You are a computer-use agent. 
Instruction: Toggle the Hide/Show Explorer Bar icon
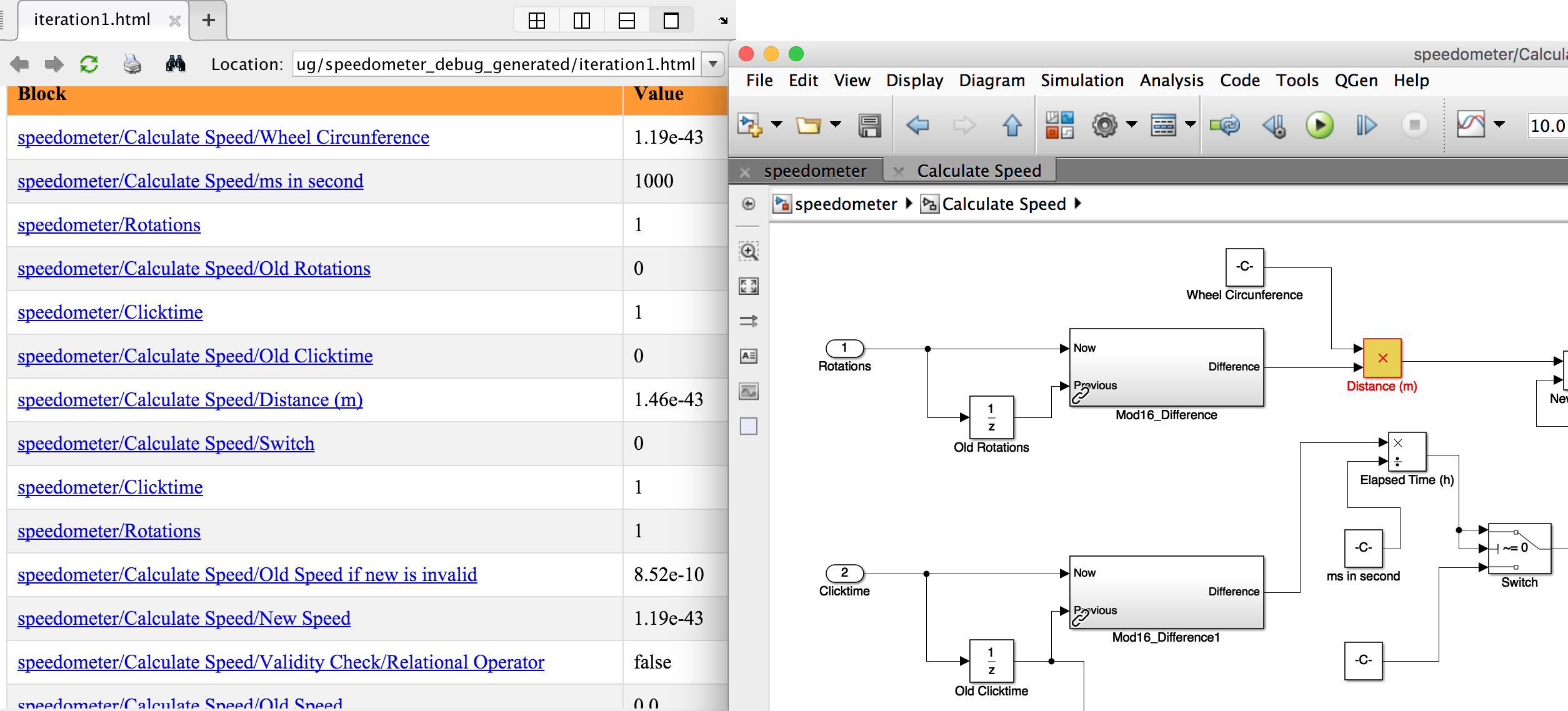click(x=748, y=204)
